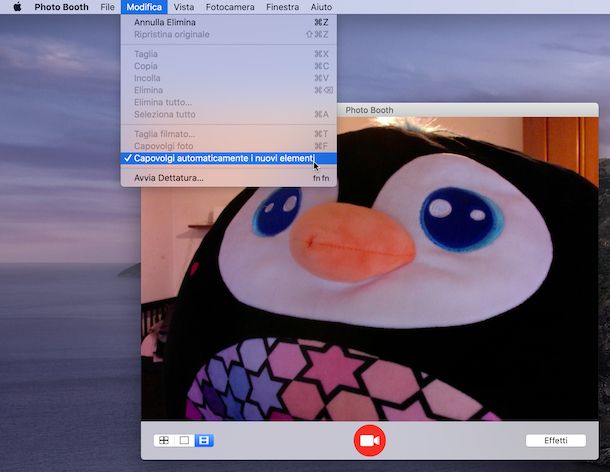Open the Aiuto help menu
The width and height of the screenshot is (610, 472).
pyautogui.click(x=321, y=7)
